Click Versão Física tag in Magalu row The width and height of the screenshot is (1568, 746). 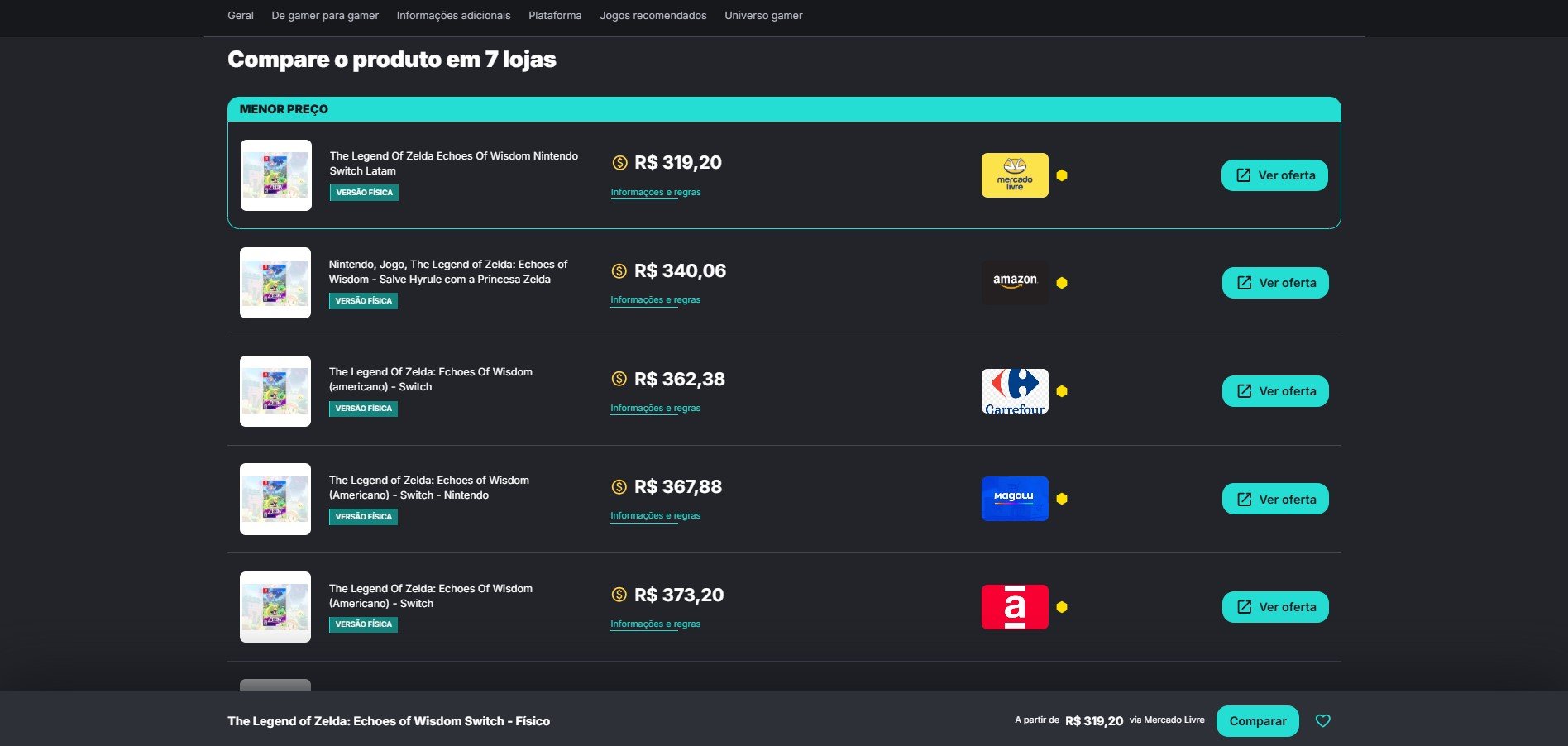(x=363, y=517)
